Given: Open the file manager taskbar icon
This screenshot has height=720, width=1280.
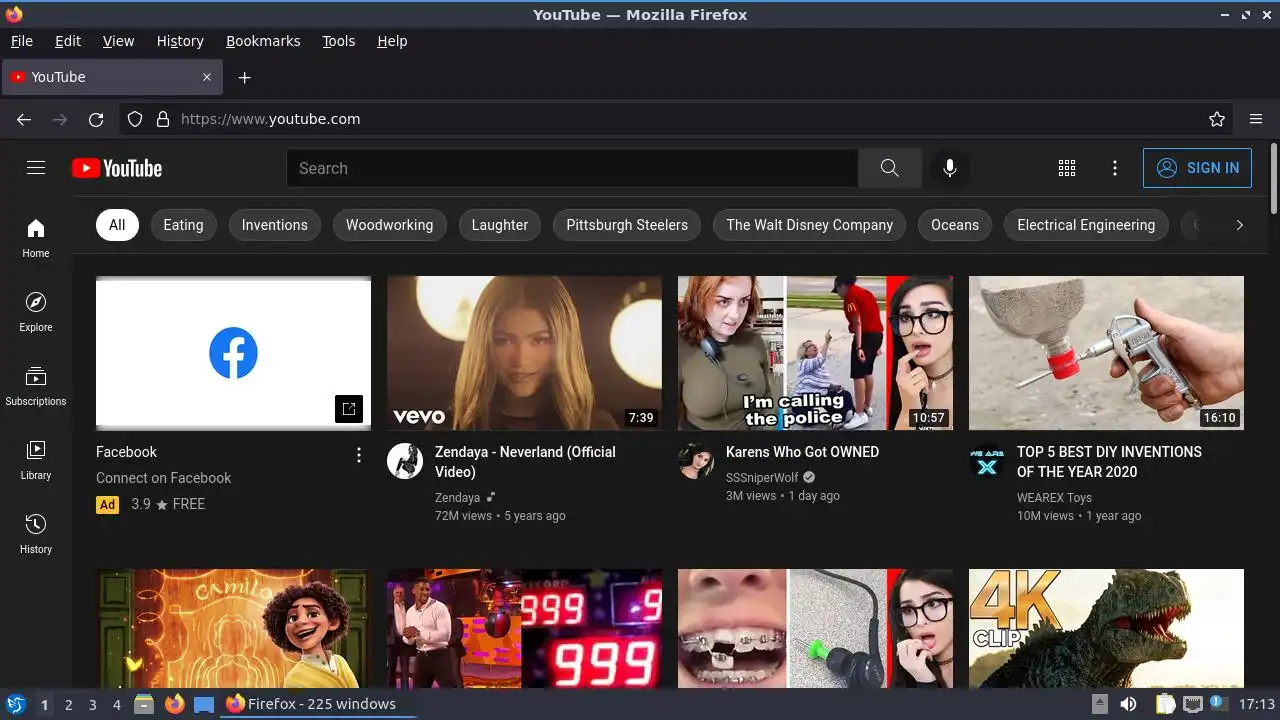Looking at the screenshot, I should pyautogui.click(x=144, y=704).
